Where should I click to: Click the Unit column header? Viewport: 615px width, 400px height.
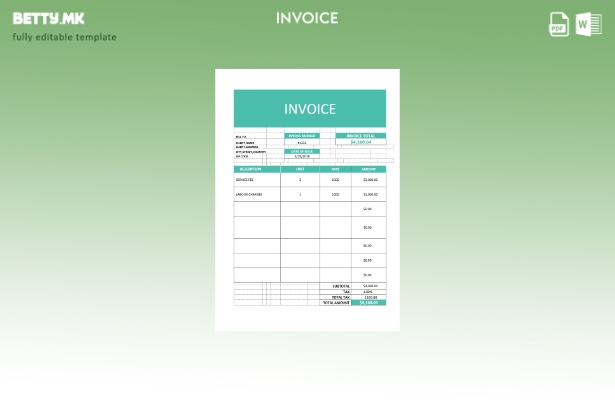coord(300,169)
